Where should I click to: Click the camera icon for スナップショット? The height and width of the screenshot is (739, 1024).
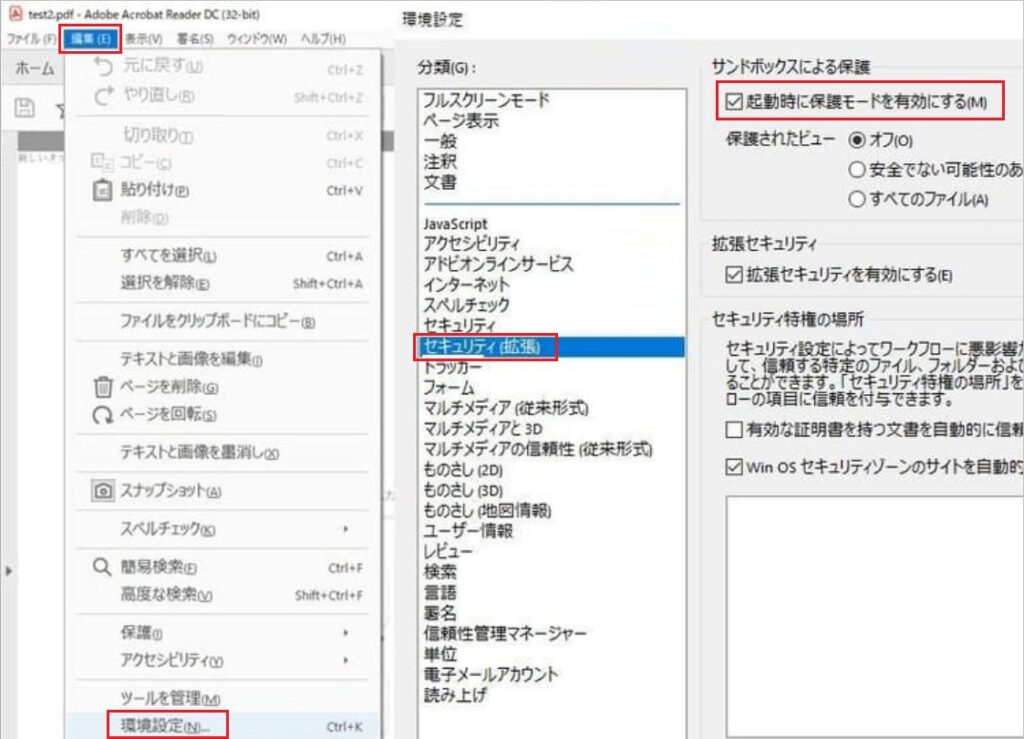coord(103,491)
